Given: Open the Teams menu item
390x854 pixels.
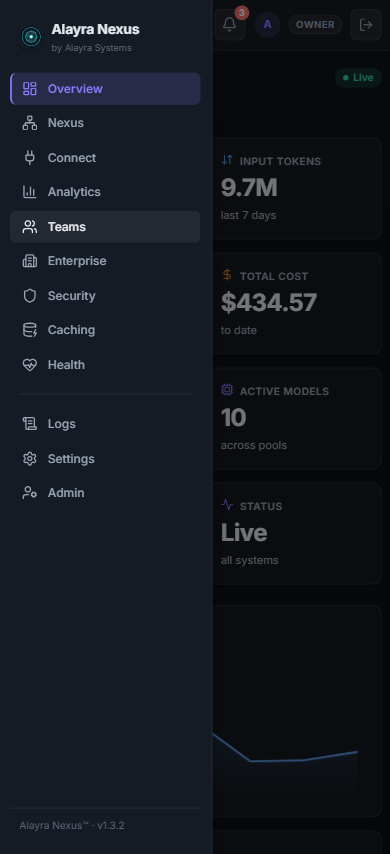Looking at the screenshot, I should tap(105, 227).
